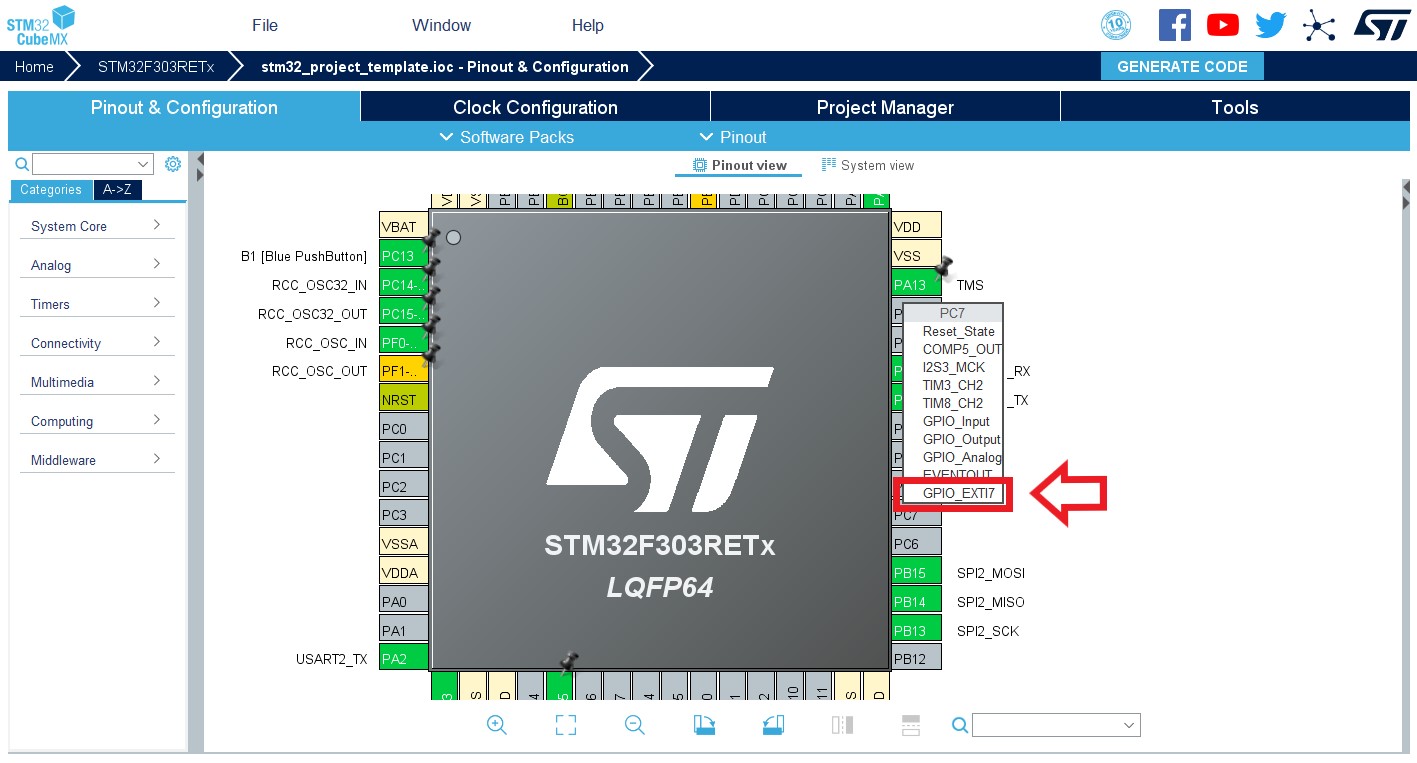
Task: Click the Facebook icon
Action: coord(1175,25)
